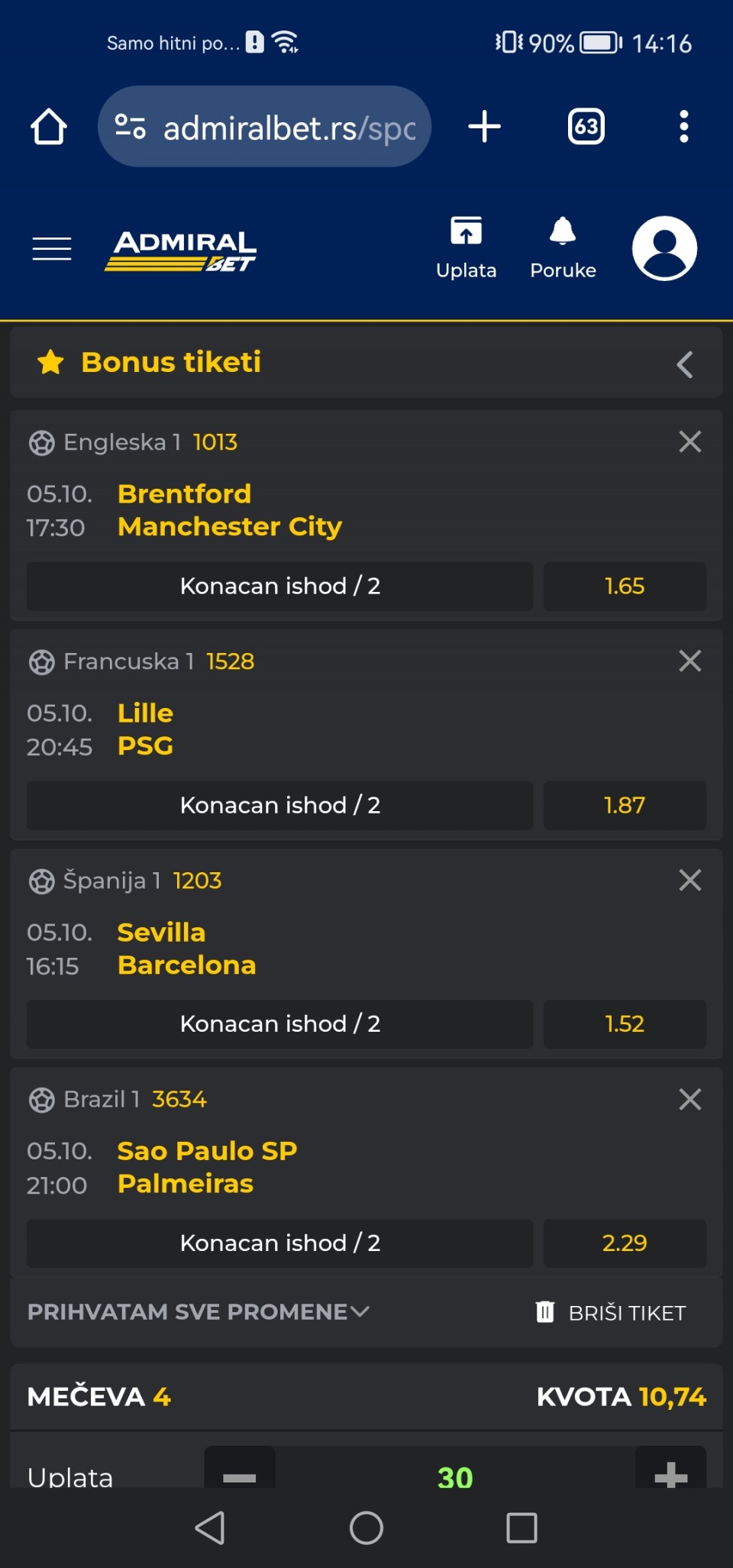
Task: Go to browser home page
Action: [x=49, y=127]
